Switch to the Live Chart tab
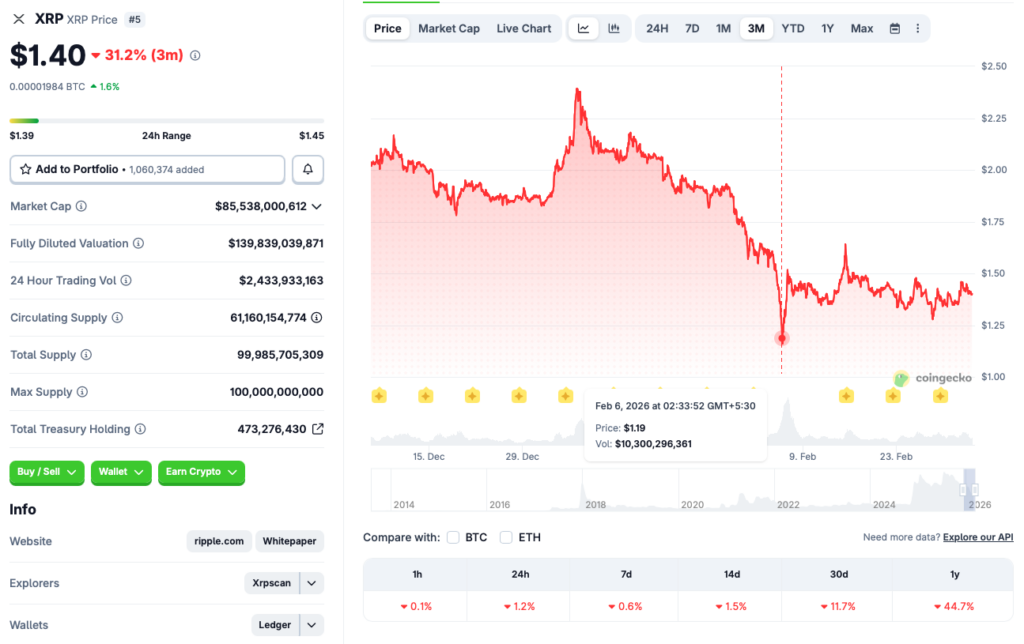 click(x=523, y=28)
